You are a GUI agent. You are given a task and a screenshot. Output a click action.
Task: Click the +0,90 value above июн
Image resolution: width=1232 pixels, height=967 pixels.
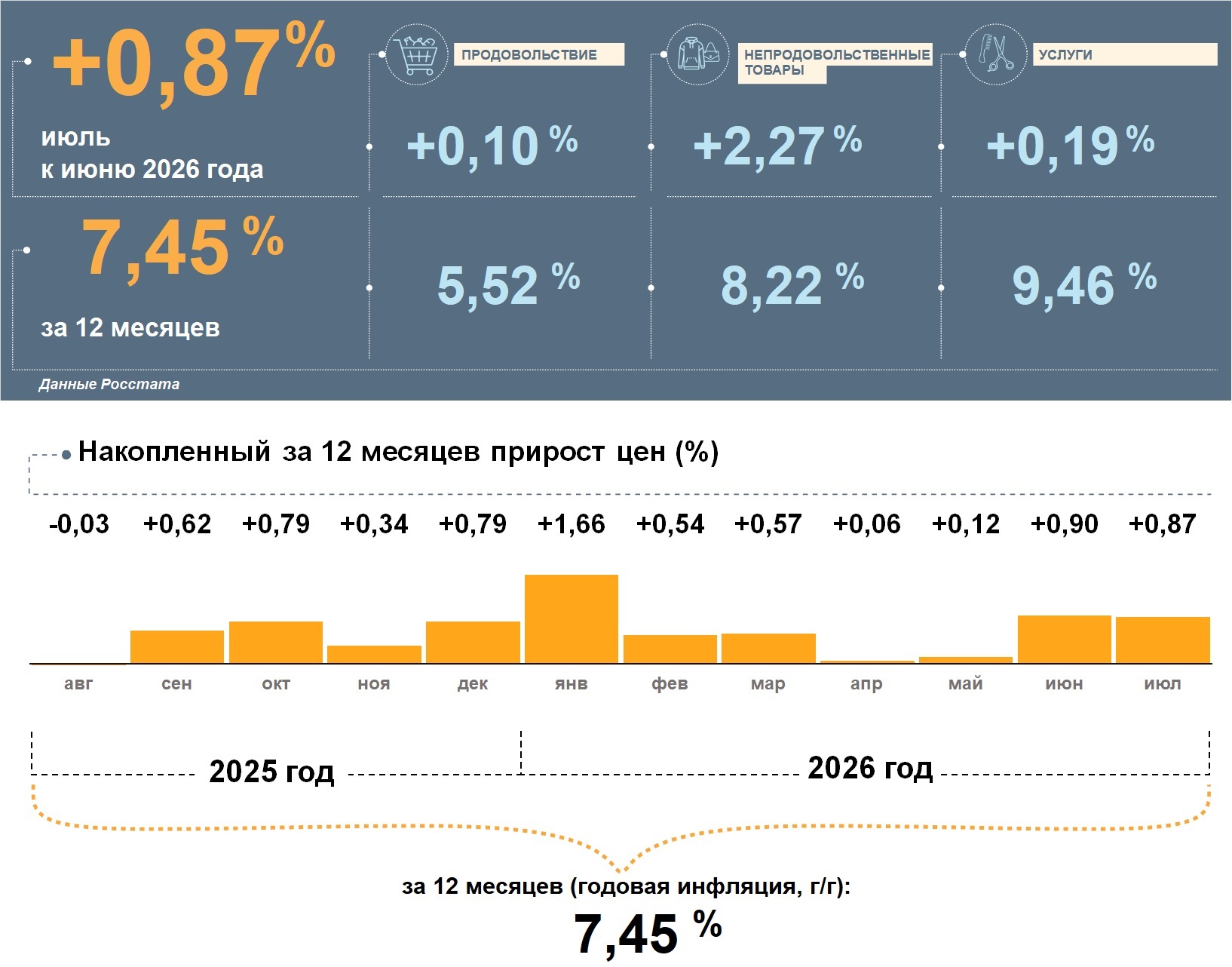tap(1065, 523)
